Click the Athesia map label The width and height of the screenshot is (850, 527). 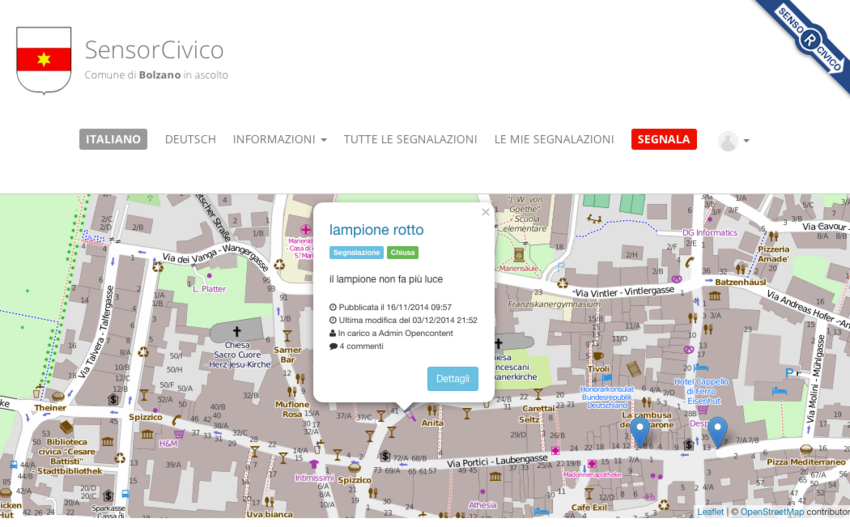[x=482, y=505]
